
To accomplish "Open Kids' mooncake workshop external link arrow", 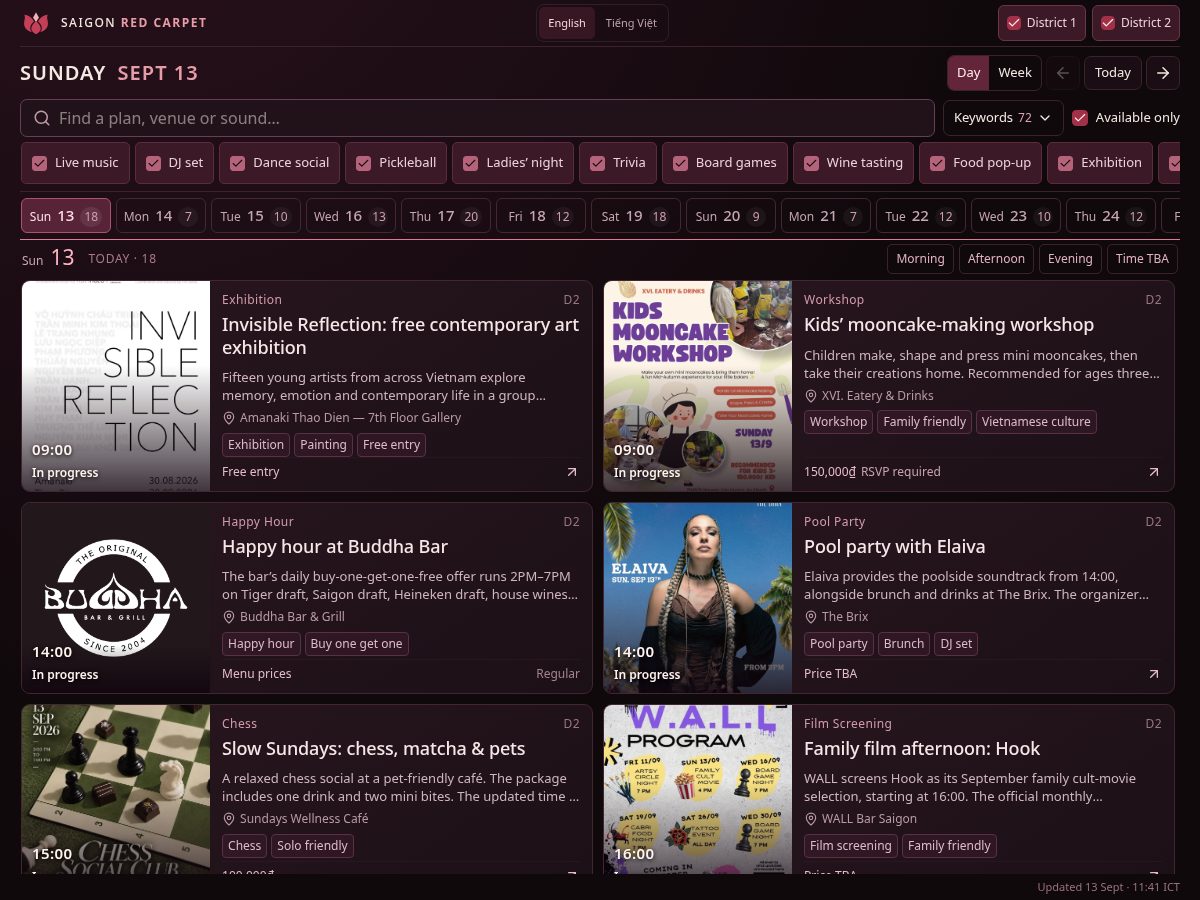I will (1154, 472).
